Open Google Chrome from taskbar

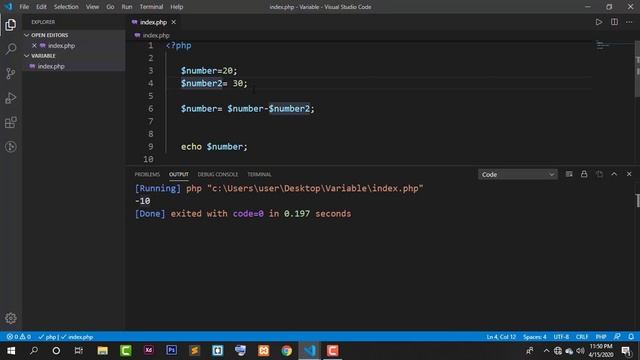click(x=287, y=351)
